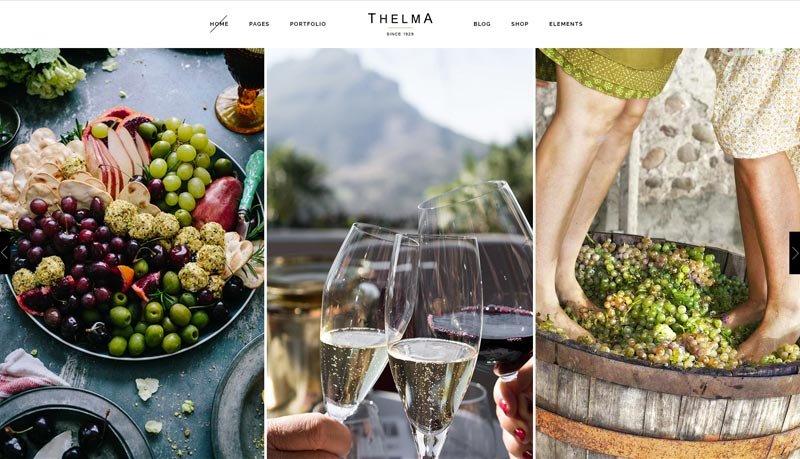Click the previous slide arrow icon

click(5, 253)
